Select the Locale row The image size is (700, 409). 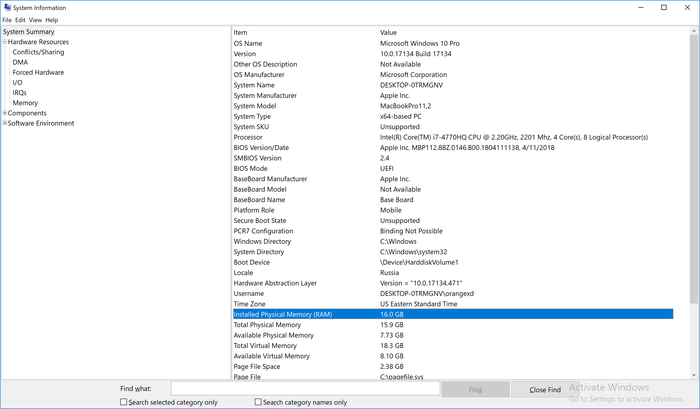click(453, 273)
